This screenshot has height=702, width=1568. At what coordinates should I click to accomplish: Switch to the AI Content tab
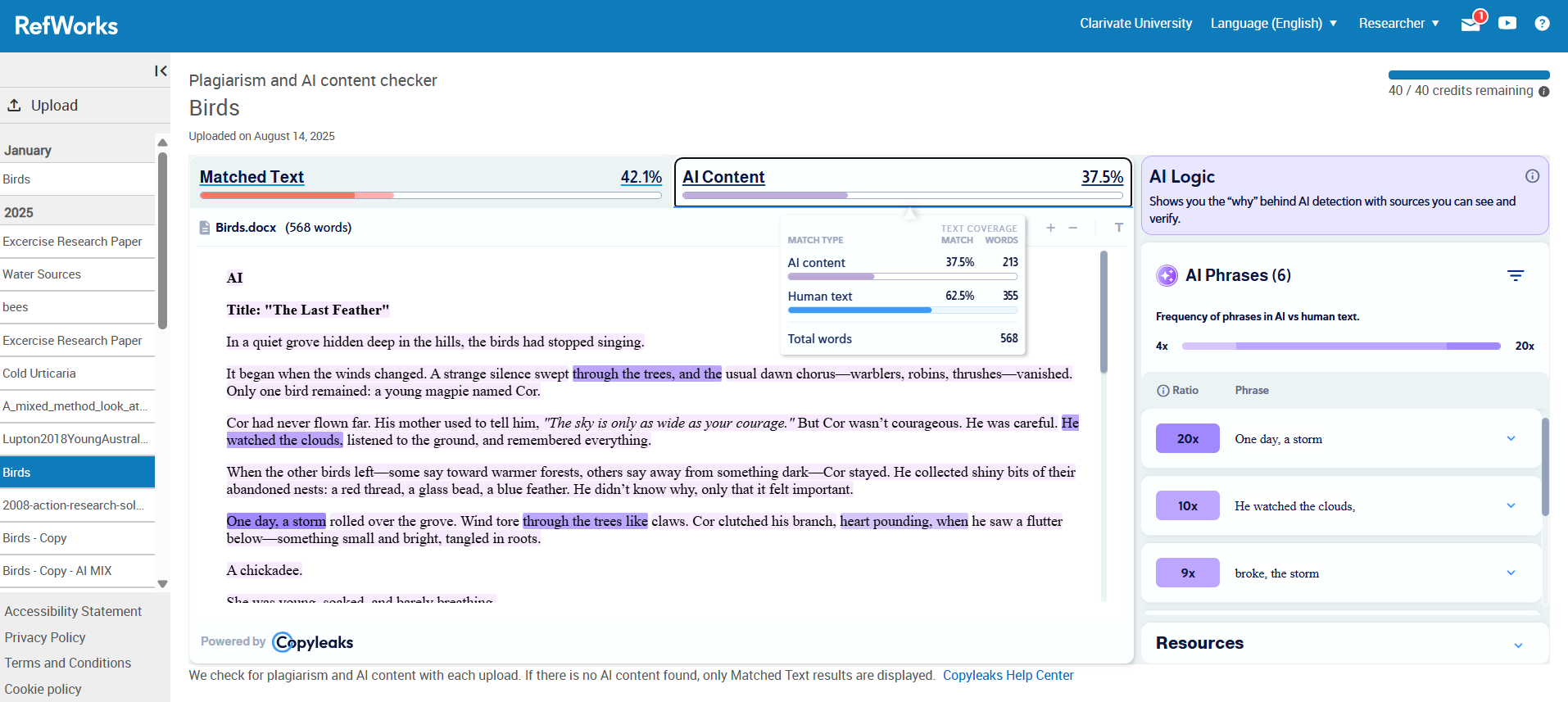pyautogui.click(x=903, y=182)
